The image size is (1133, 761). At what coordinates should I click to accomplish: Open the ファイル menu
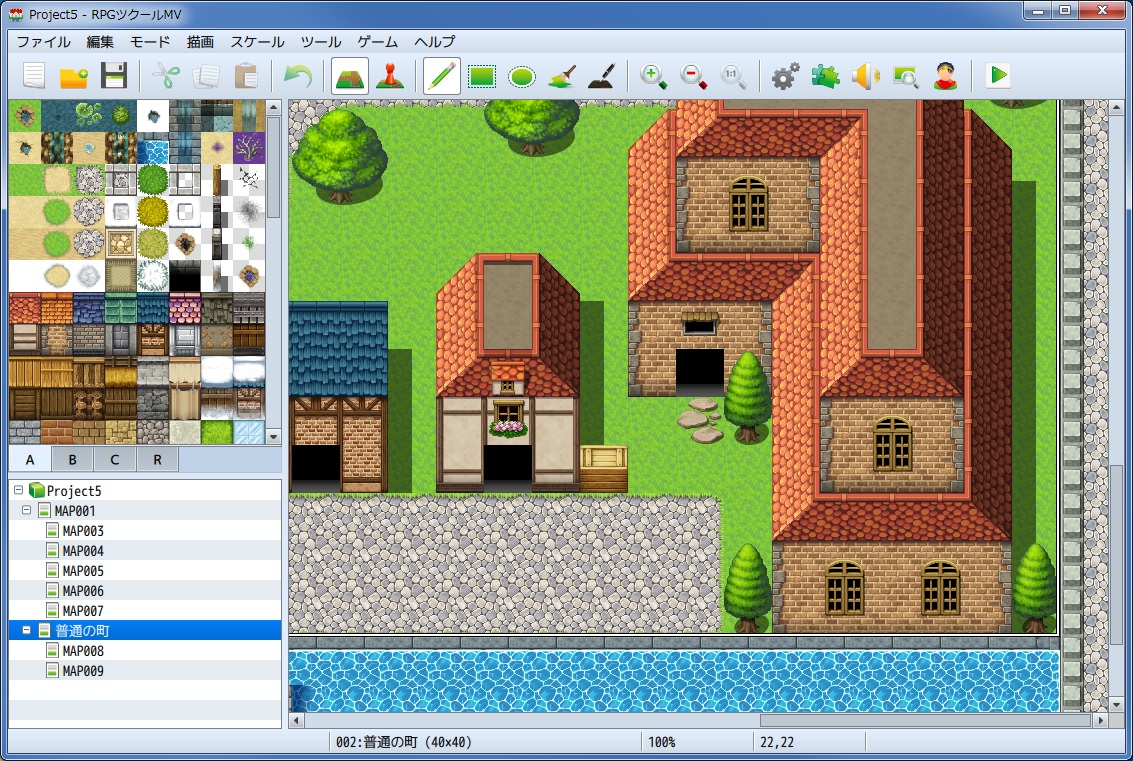[x=43, y=42]
